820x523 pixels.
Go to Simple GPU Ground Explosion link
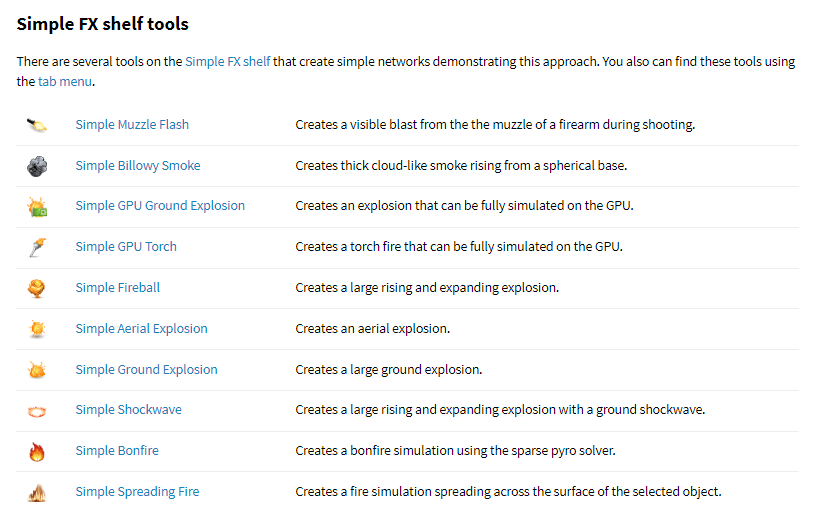point(160,206)
